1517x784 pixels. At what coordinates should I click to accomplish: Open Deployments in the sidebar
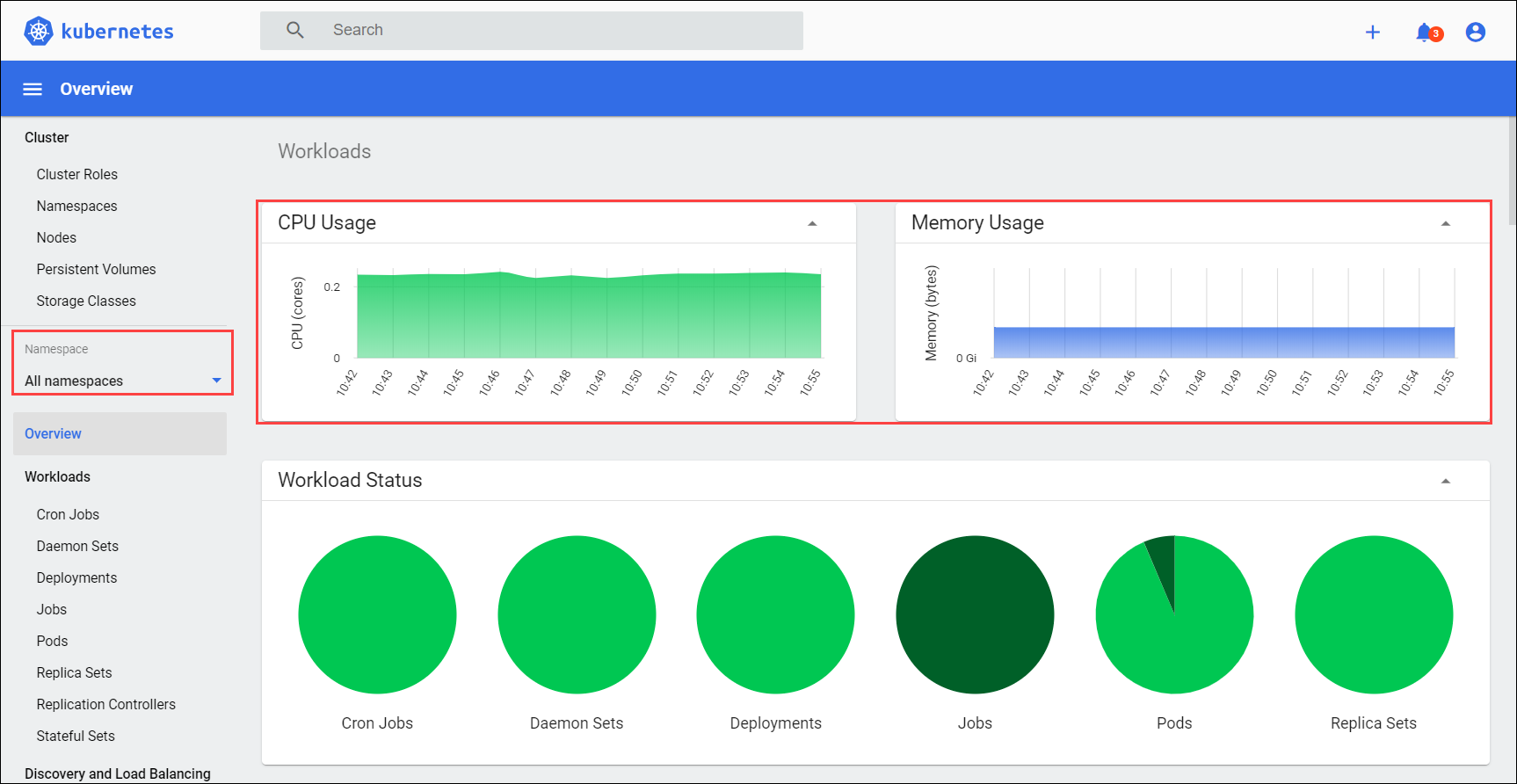pos(76,578)
